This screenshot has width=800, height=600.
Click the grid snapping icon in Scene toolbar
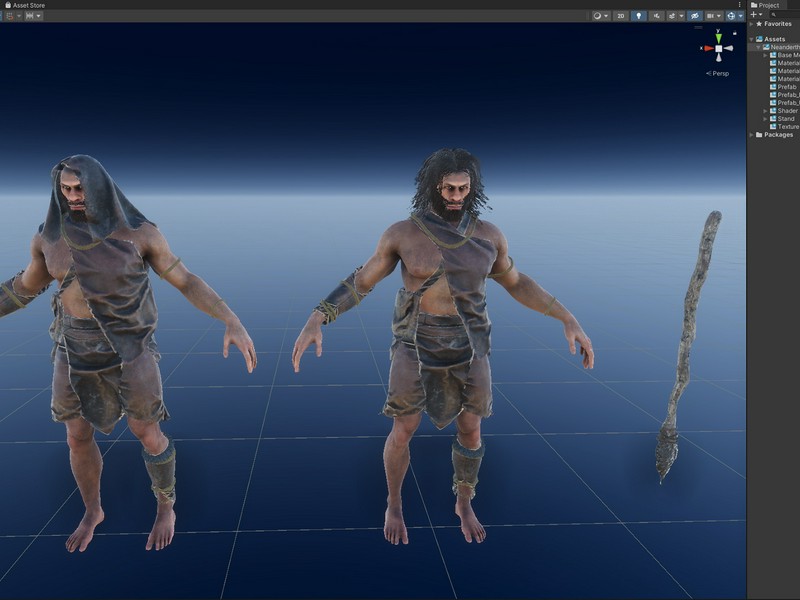pos(9,16)
